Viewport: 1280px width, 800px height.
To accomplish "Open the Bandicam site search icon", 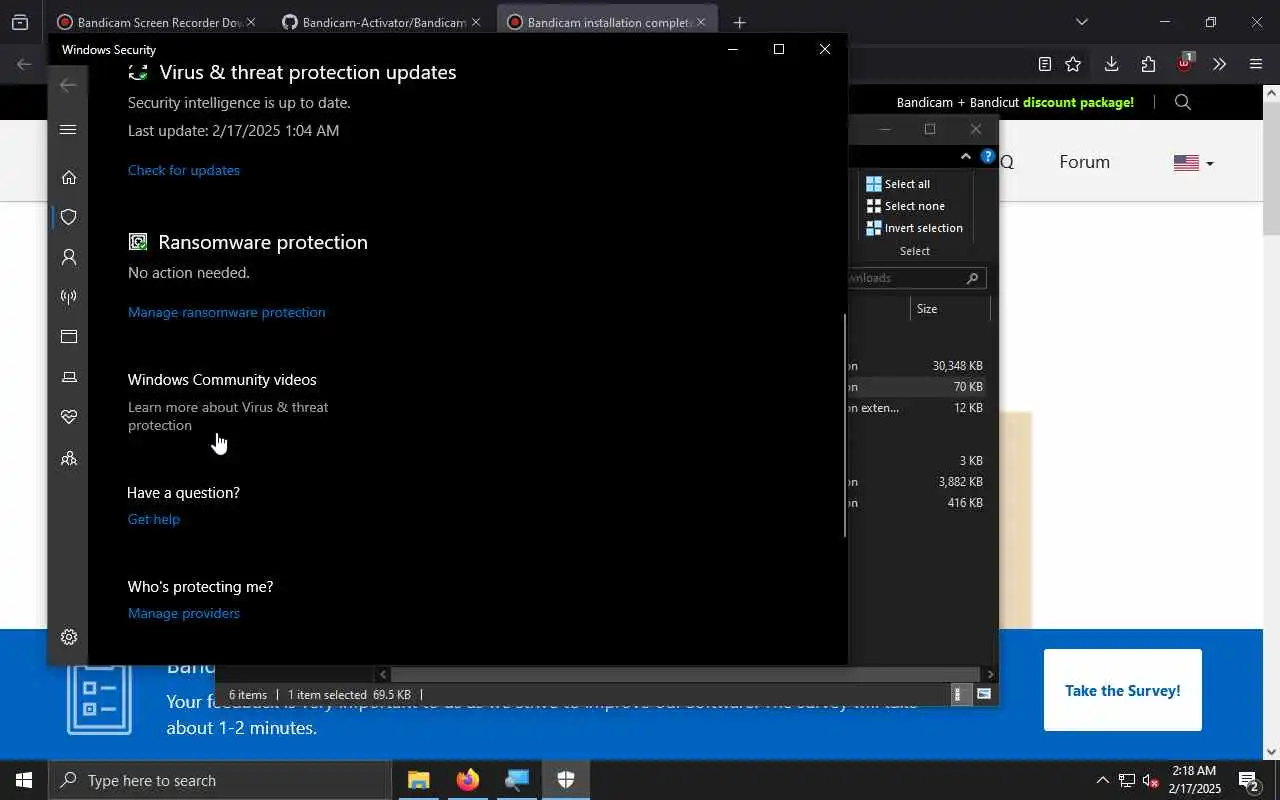I will tap(1183, 102).
